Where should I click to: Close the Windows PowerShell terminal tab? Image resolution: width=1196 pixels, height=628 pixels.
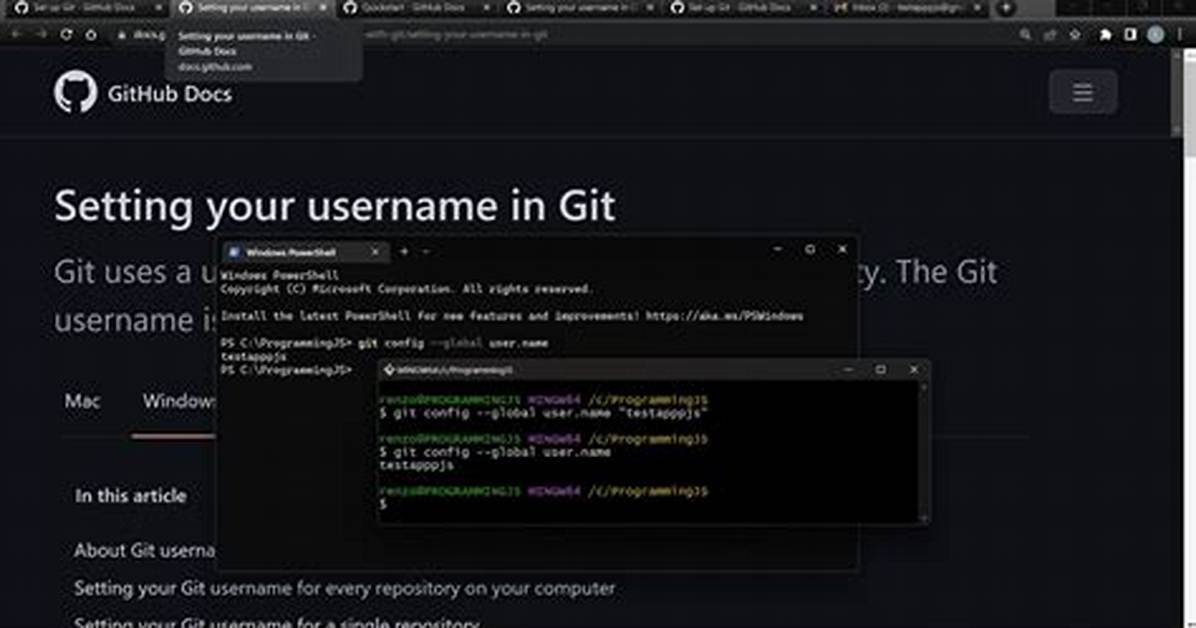(375, 252)
